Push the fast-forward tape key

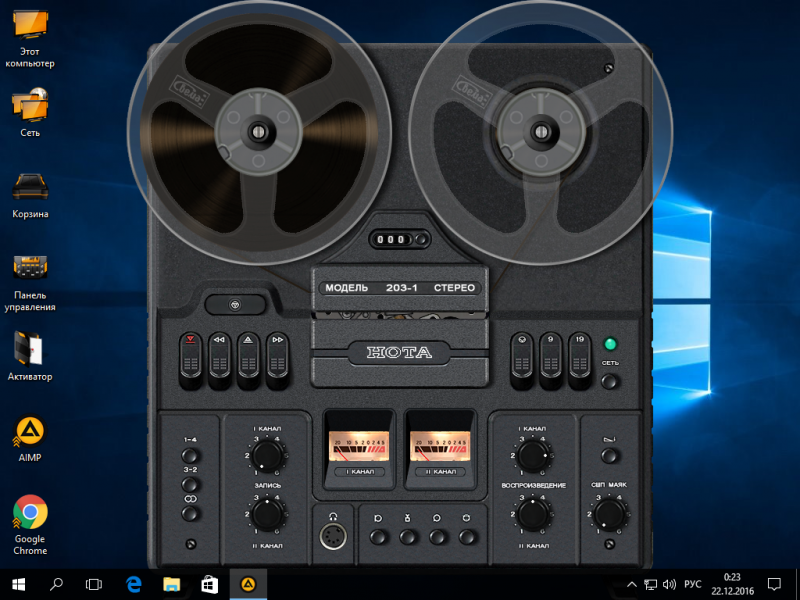click(278, 360)
